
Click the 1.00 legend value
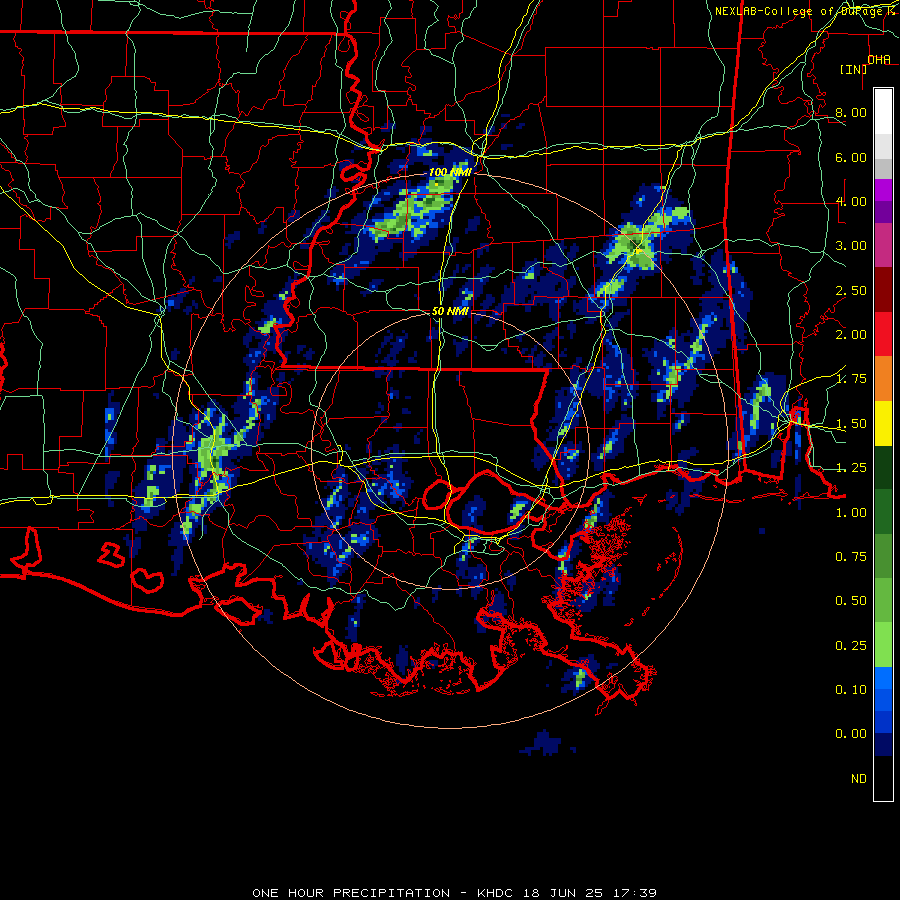(x=851, y=513)
